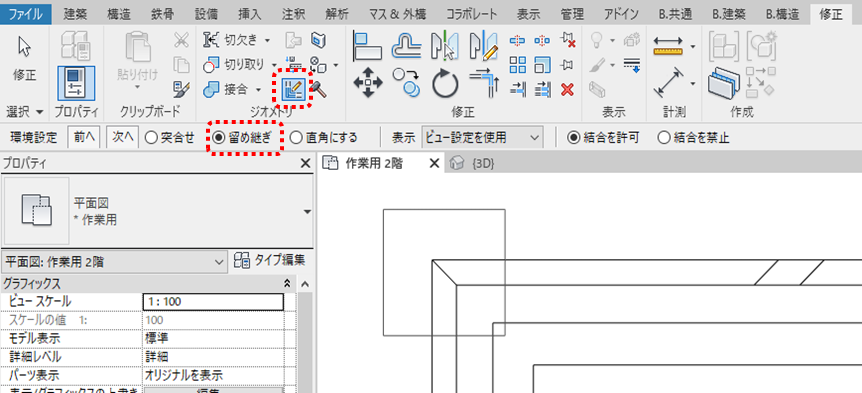Click the 前へ button
This screenshot has width=862, height=393.
84,137
